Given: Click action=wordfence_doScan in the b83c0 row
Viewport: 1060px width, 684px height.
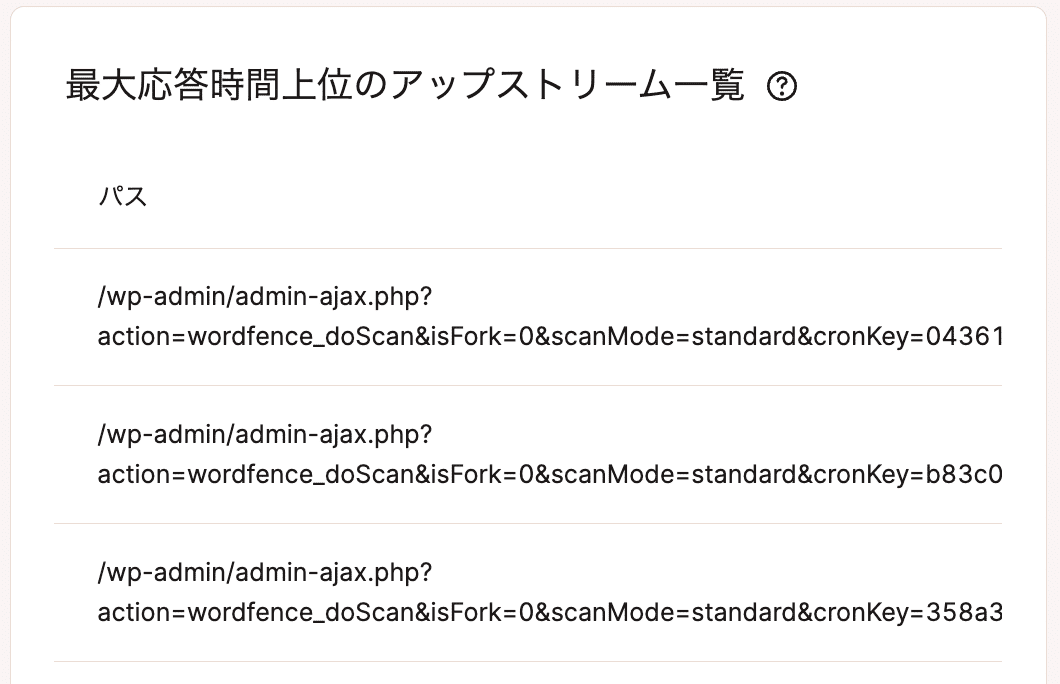Looking at the screenshot, I should click(256, 475).
